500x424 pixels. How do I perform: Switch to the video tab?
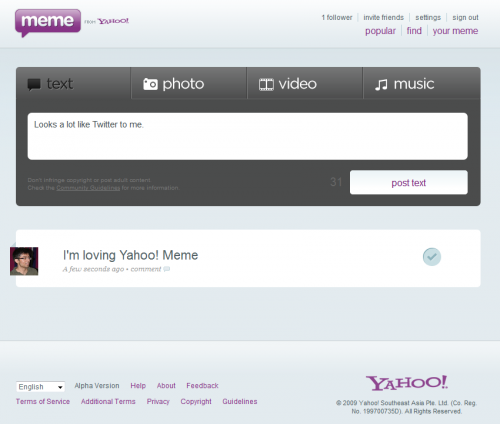[305, 83]
